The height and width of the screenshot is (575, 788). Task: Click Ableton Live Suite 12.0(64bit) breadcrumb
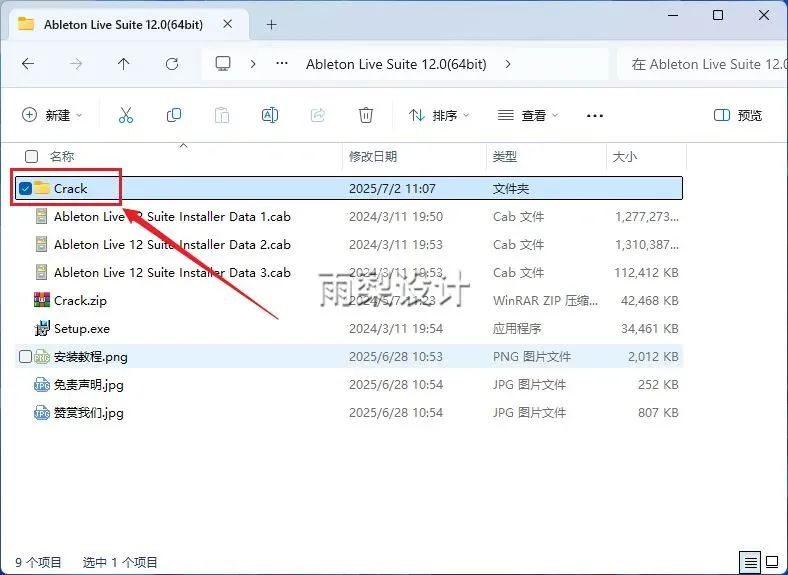point(396,64)
